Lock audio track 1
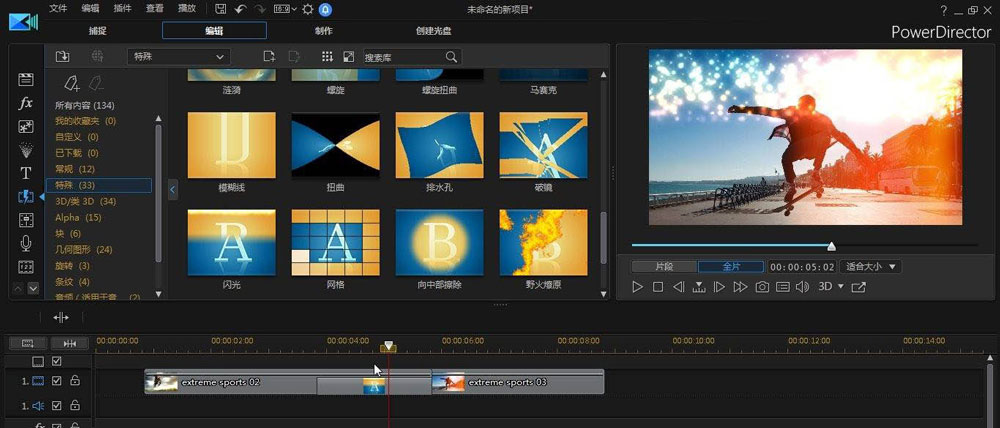This screenshot has height=428, width=1000. tap(75, 405)
